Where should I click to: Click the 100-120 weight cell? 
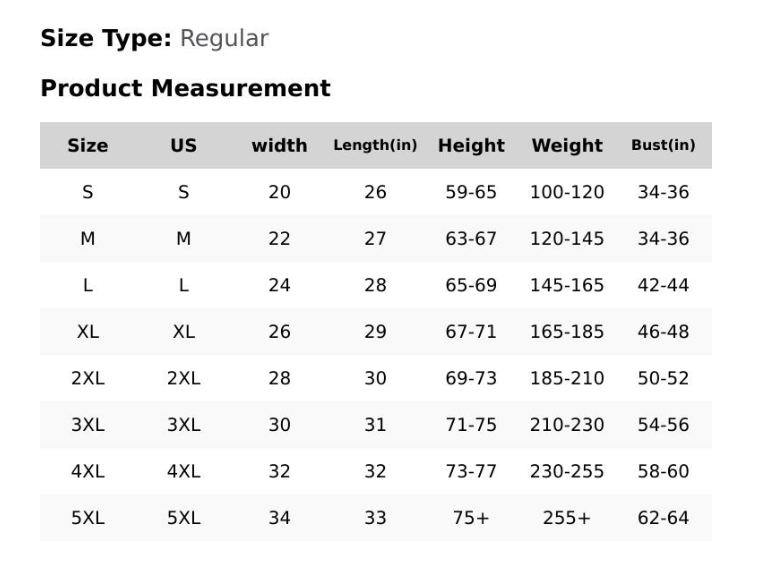click(567, 192)
